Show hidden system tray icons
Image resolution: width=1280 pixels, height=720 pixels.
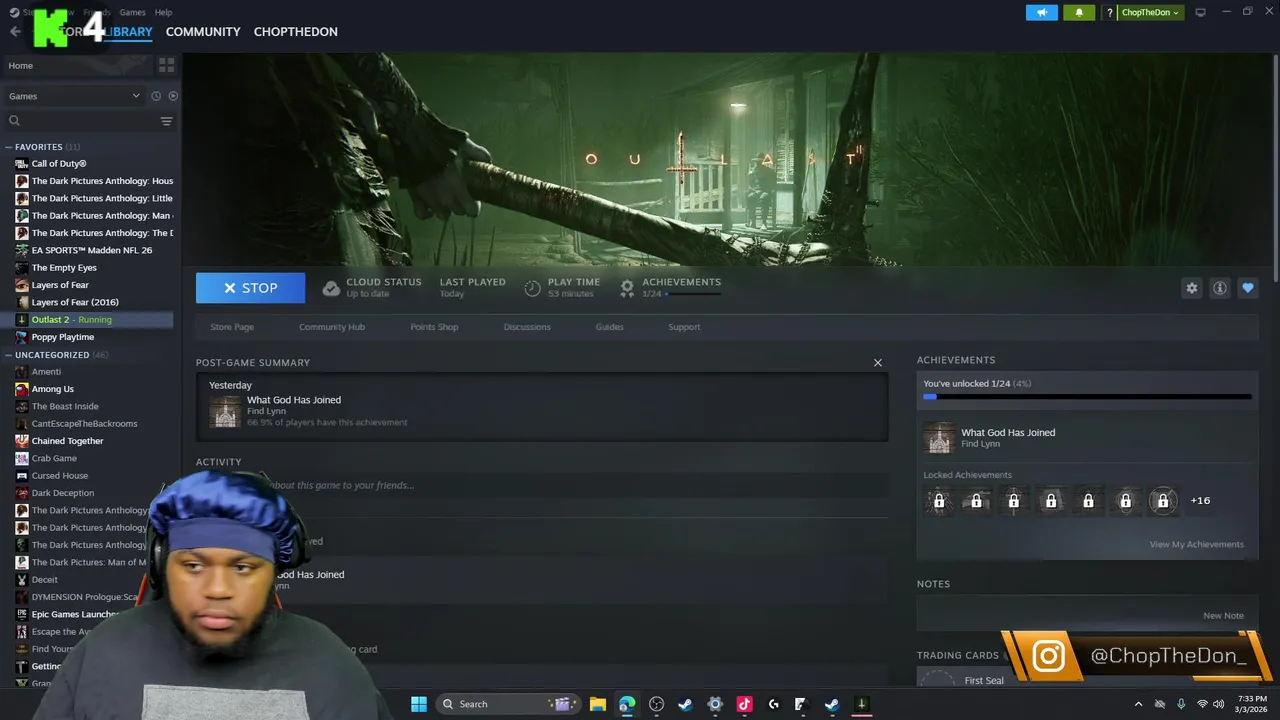[x=1138, y=704]
